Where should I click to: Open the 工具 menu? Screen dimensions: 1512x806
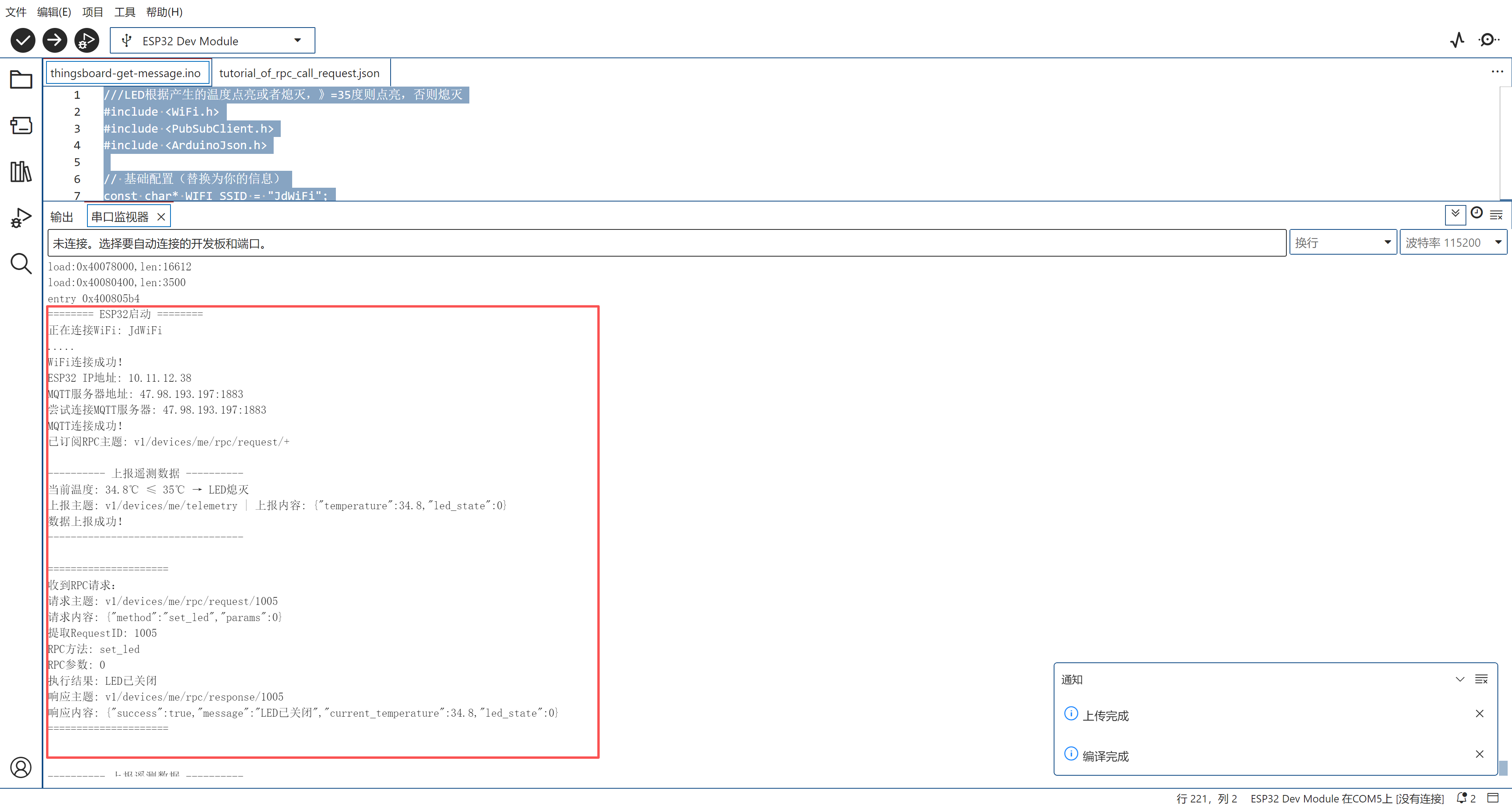point(124,12)
